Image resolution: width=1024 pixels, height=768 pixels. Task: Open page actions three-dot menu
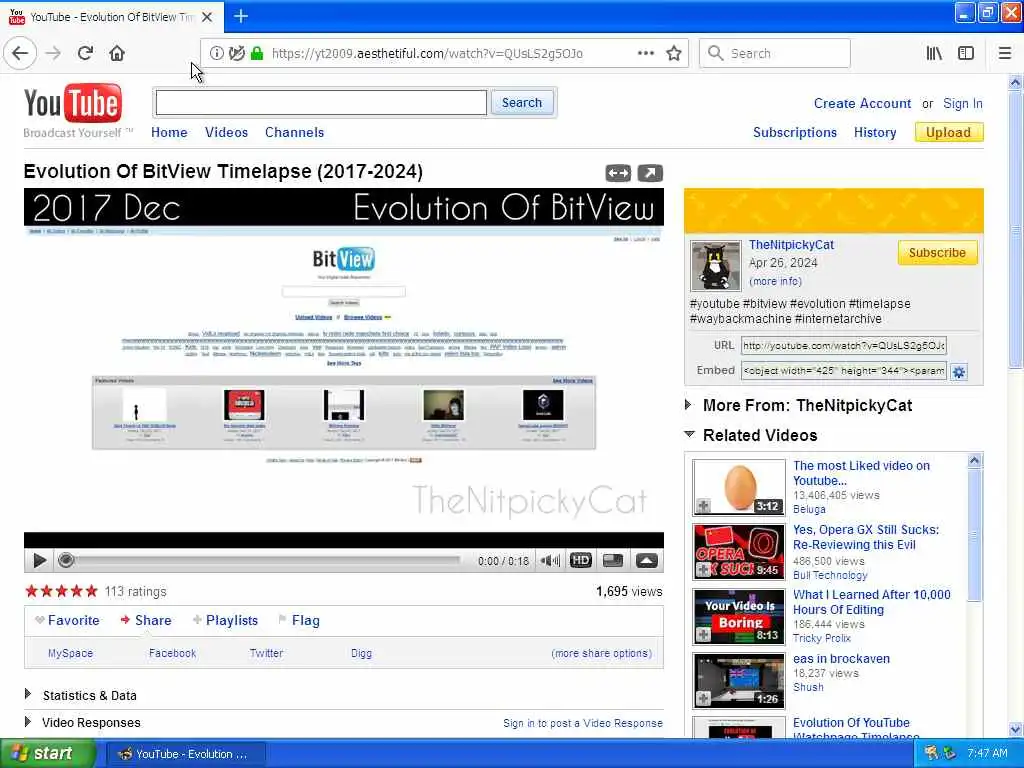pos(645,53)
